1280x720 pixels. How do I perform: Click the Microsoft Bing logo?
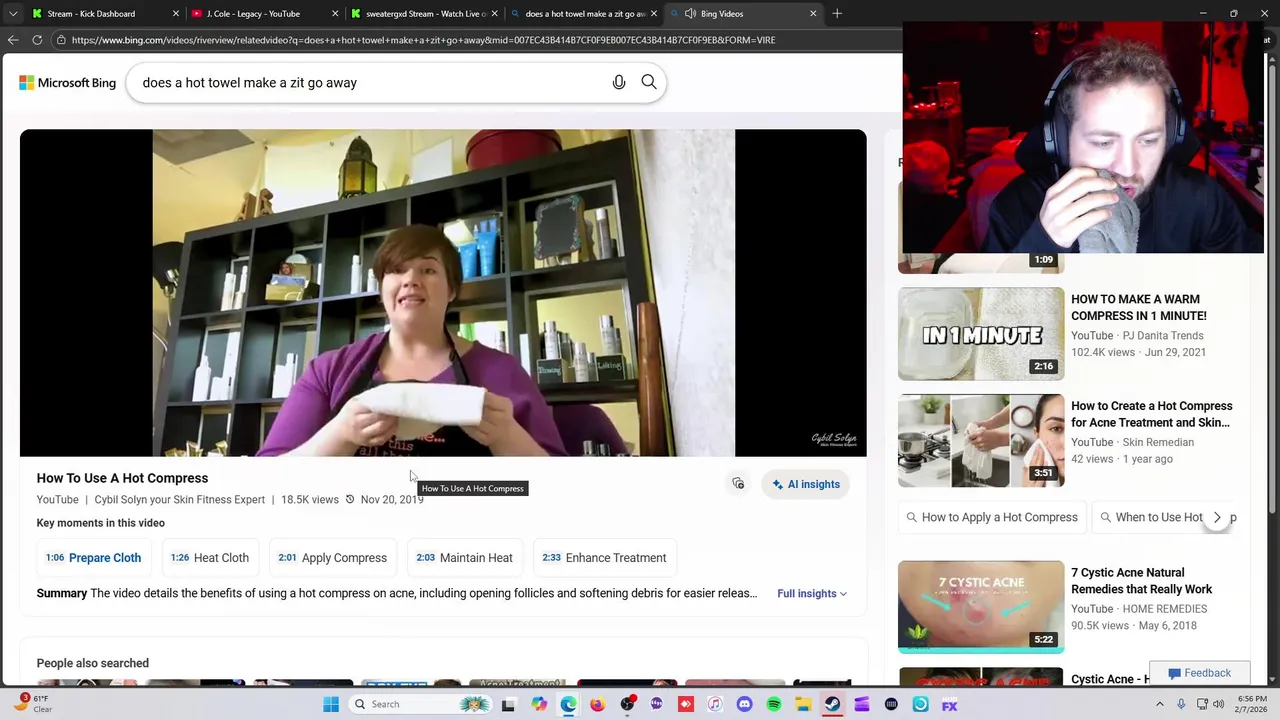68,83
